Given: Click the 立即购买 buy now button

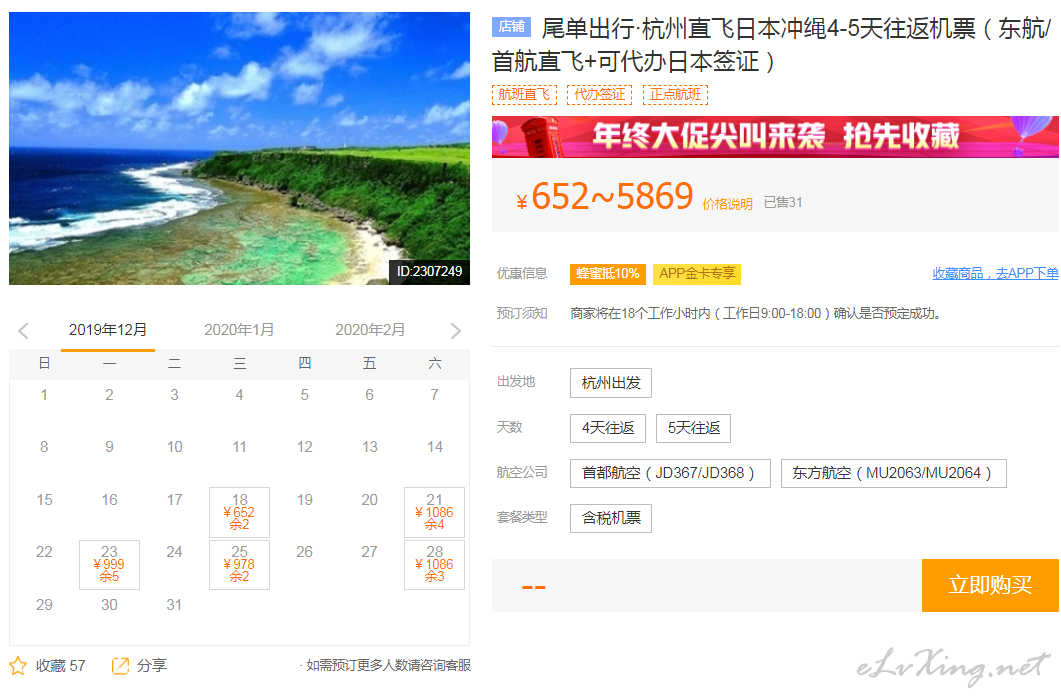Looking at the screenshot, I should [x=990, y=585].
